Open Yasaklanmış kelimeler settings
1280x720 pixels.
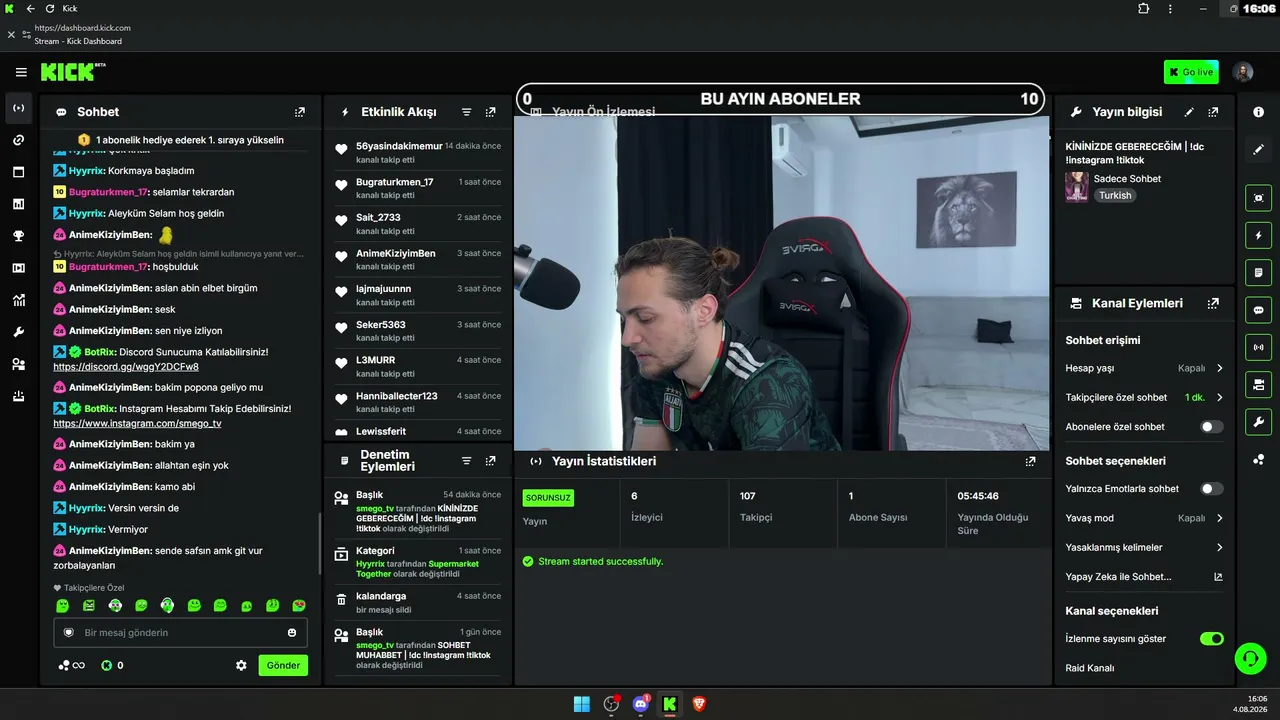1145,548
